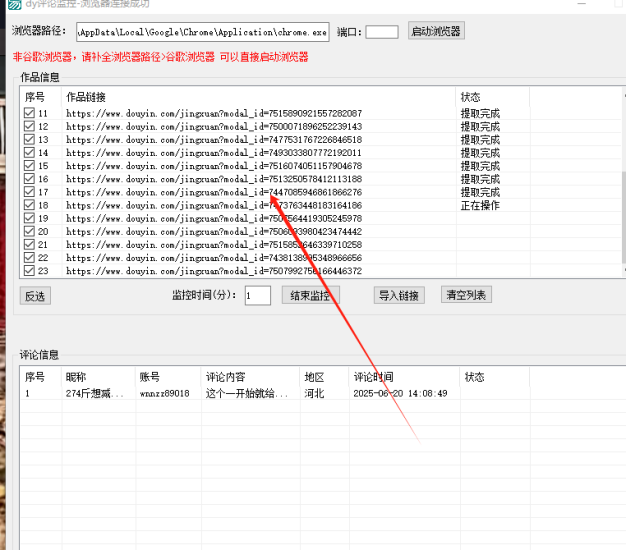
Task: Toggle the checkbox for row 18
Action: [x=29, y=205]
